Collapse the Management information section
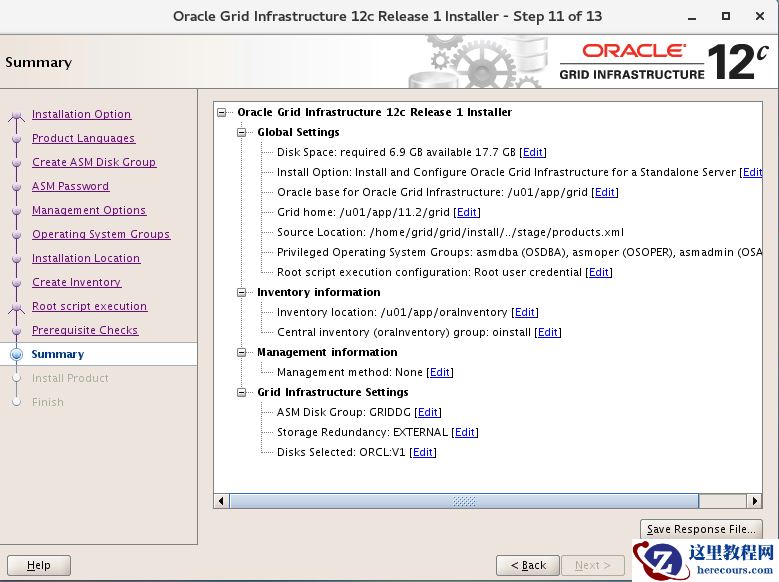This screenshot has height=582, width=779. 241,352
